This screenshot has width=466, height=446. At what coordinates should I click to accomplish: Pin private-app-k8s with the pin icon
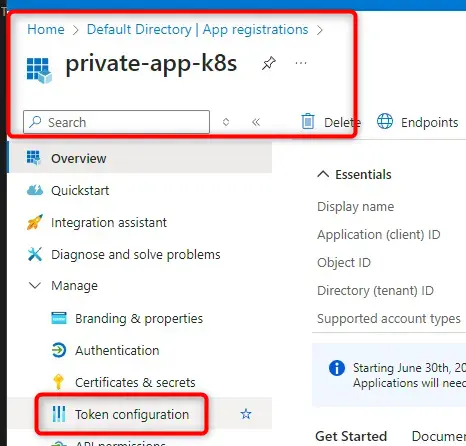click(x=269, y=63)
